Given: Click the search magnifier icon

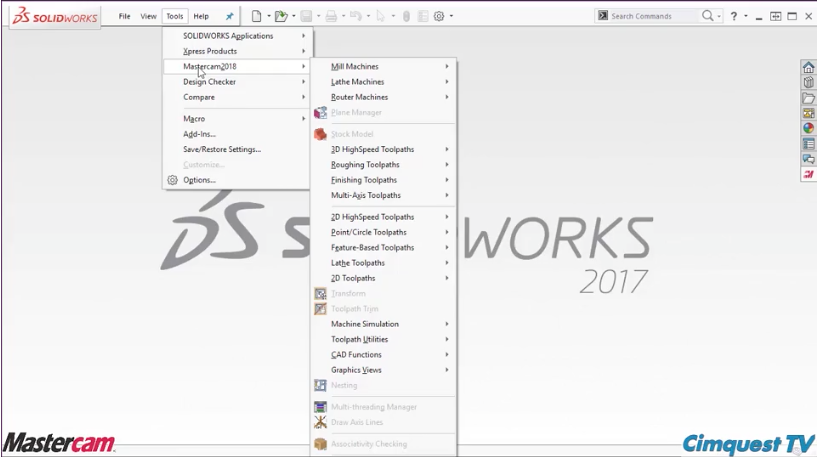Looking at the screenshot, I should point(707,16).
